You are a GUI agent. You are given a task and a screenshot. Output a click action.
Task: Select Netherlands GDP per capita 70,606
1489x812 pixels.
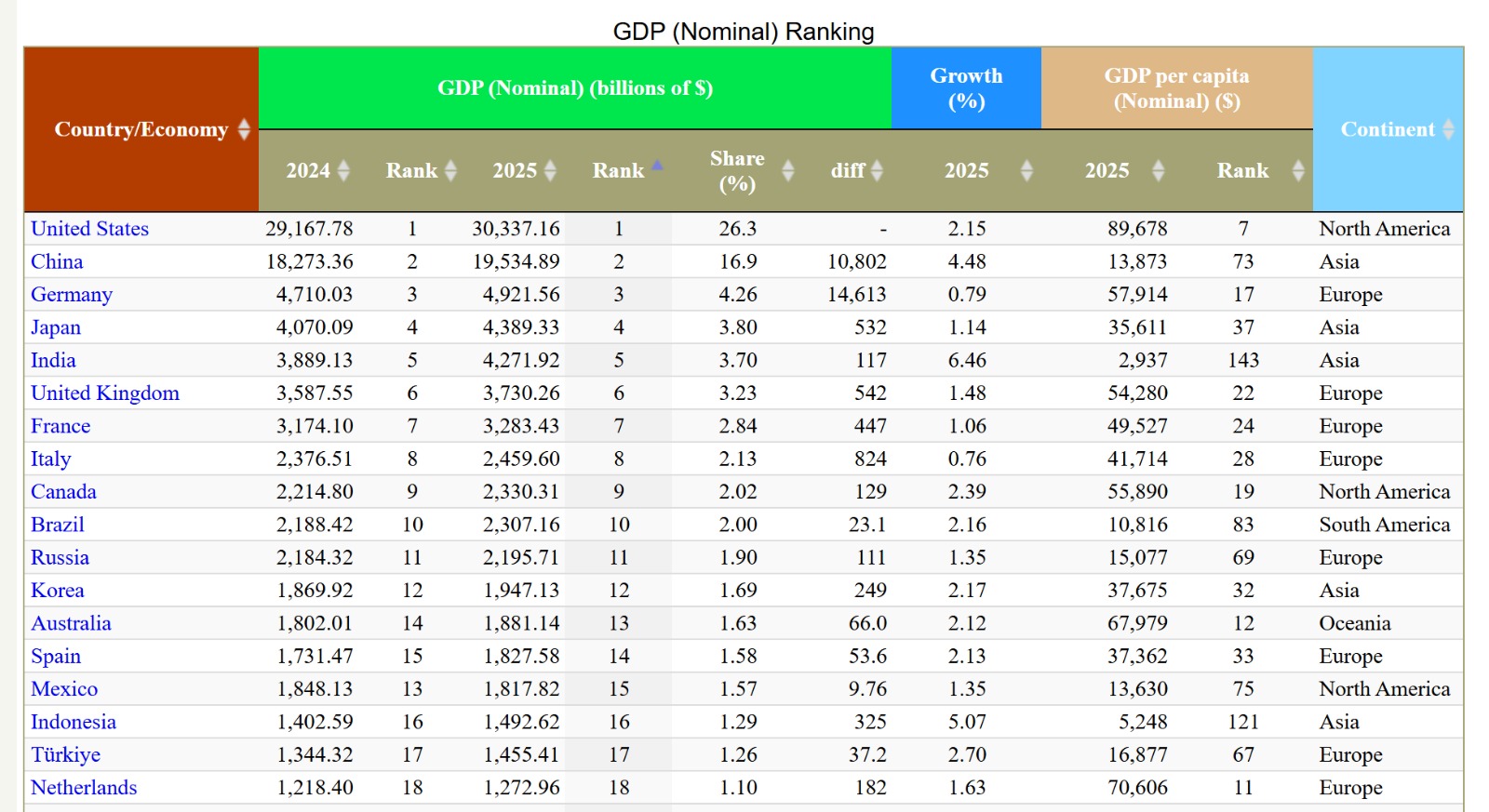[1137, 788]
